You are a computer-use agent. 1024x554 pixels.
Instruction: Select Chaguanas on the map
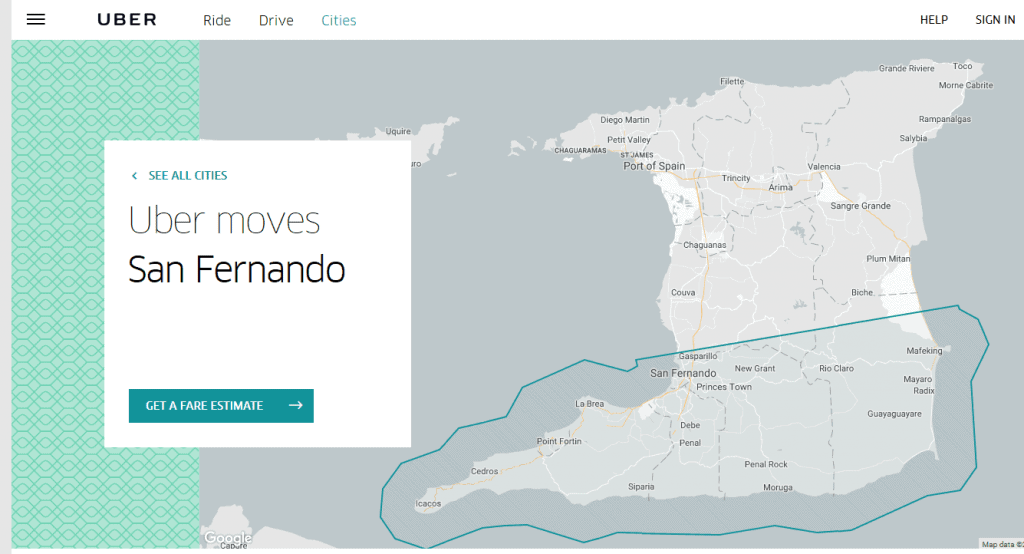pos(705,245)
